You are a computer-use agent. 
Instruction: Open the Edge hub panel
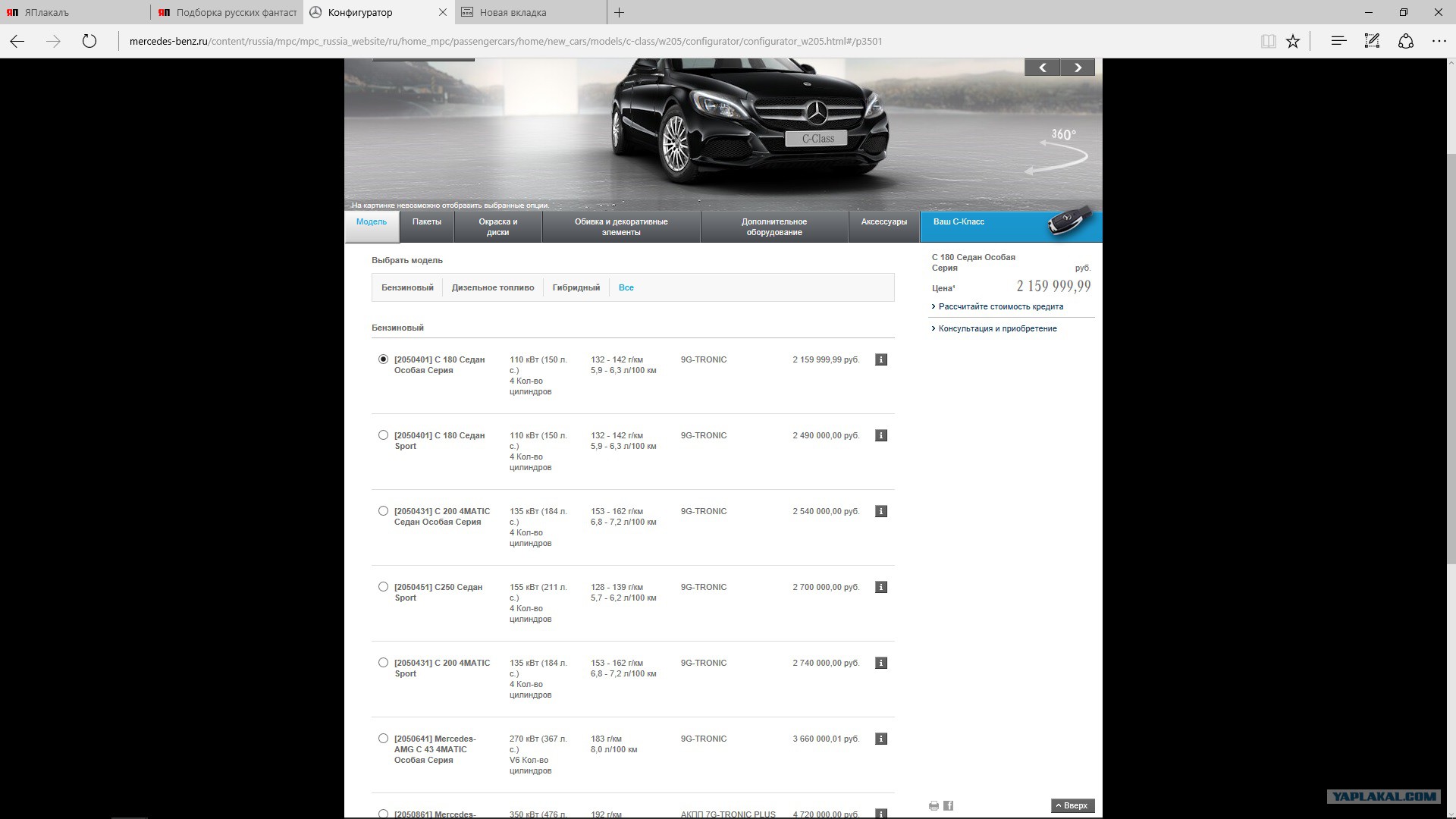coord(1338,41)
